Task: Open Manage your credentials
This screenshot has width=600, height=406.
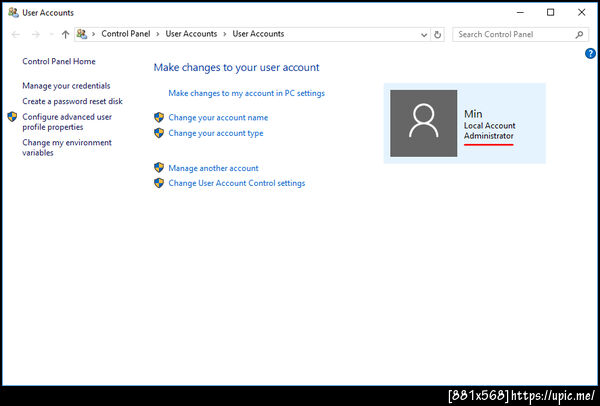Action: click(66, 86)
